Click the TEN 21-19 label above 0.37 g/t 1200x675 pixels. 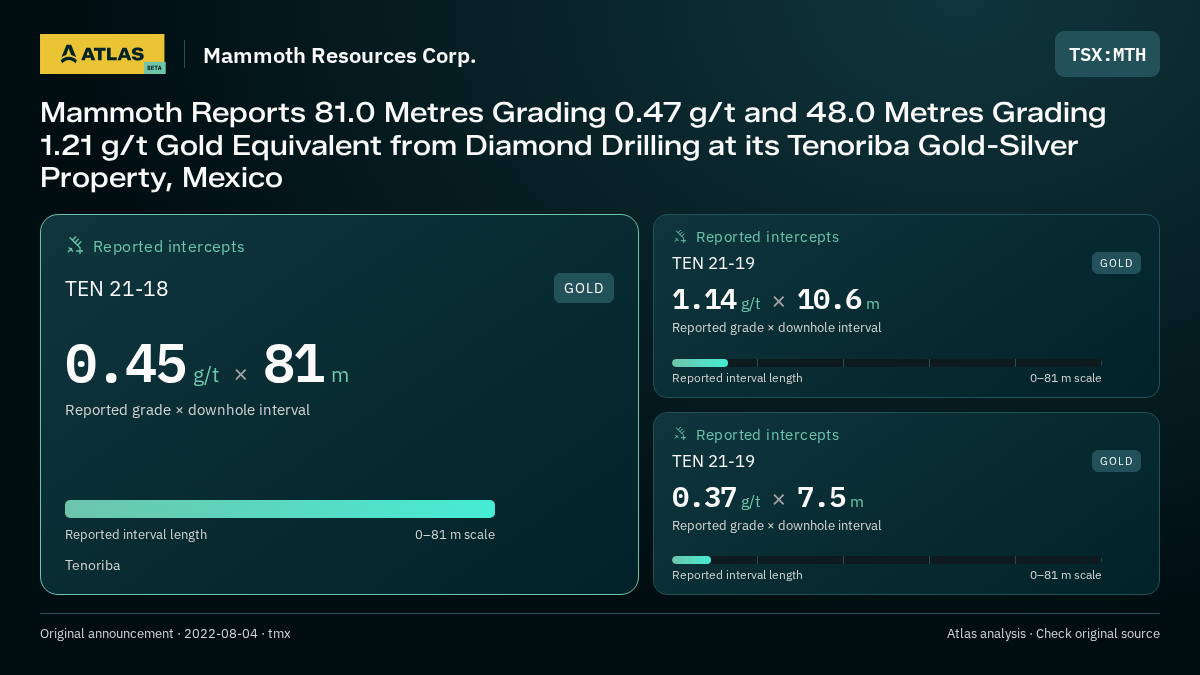(x=713, y=461)
